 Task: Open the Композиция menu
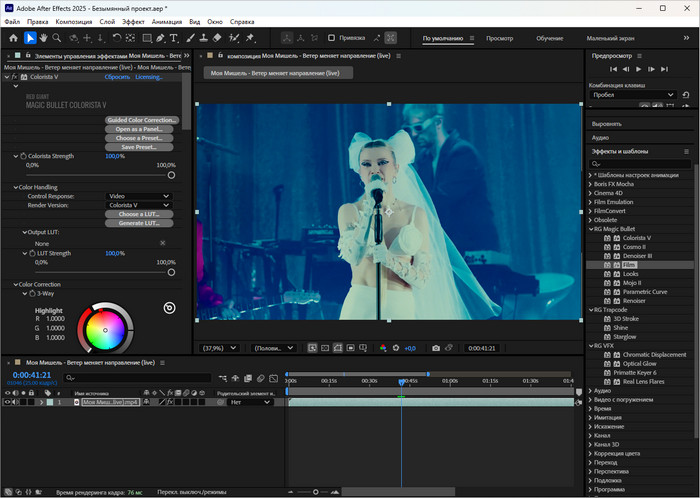click(x=73, y=21)
